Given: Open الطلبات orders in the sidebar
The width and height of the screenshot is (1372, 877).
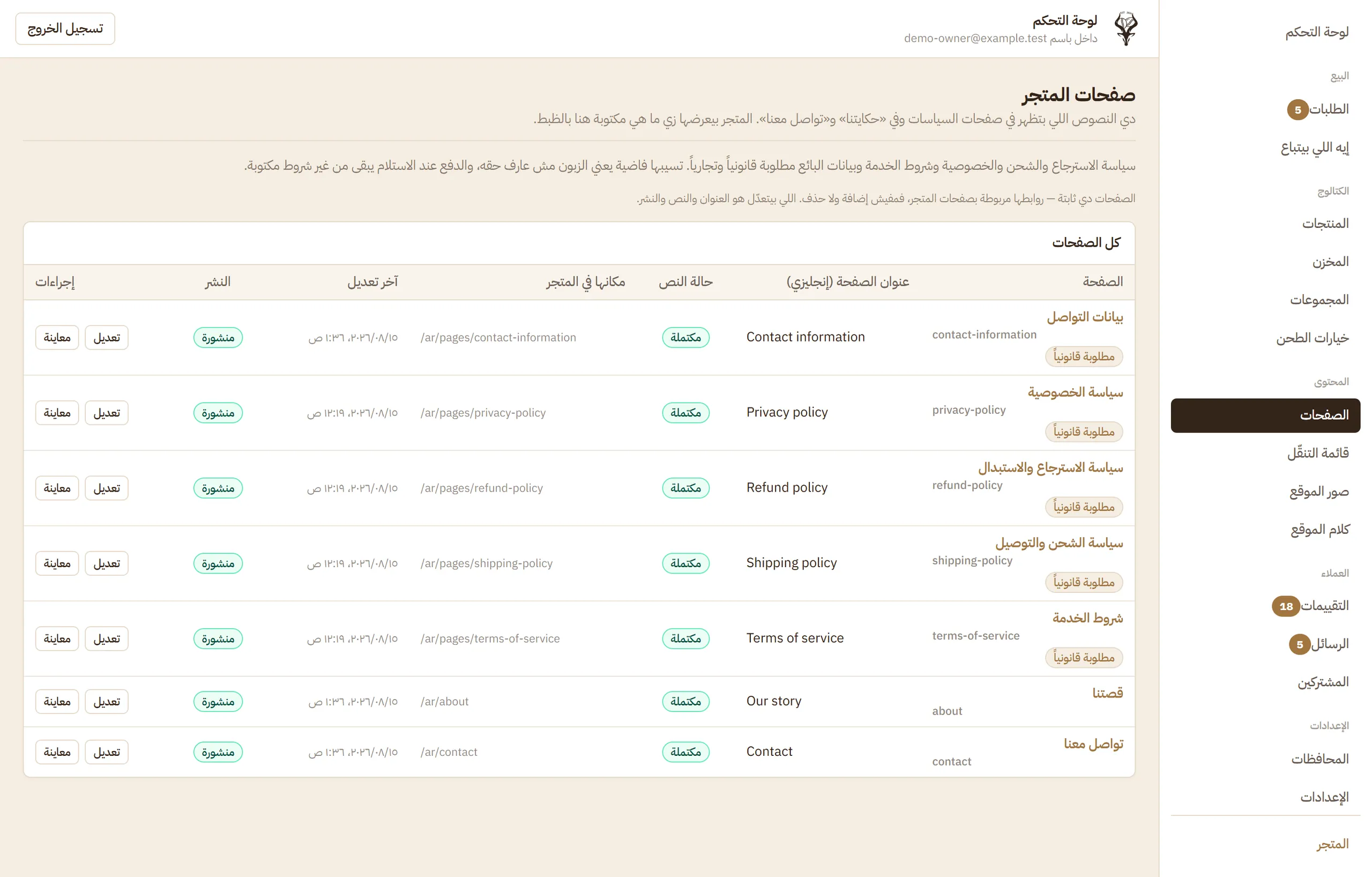Looking at the screenshot, I should pyautogui.click(x=1329, y=109).
